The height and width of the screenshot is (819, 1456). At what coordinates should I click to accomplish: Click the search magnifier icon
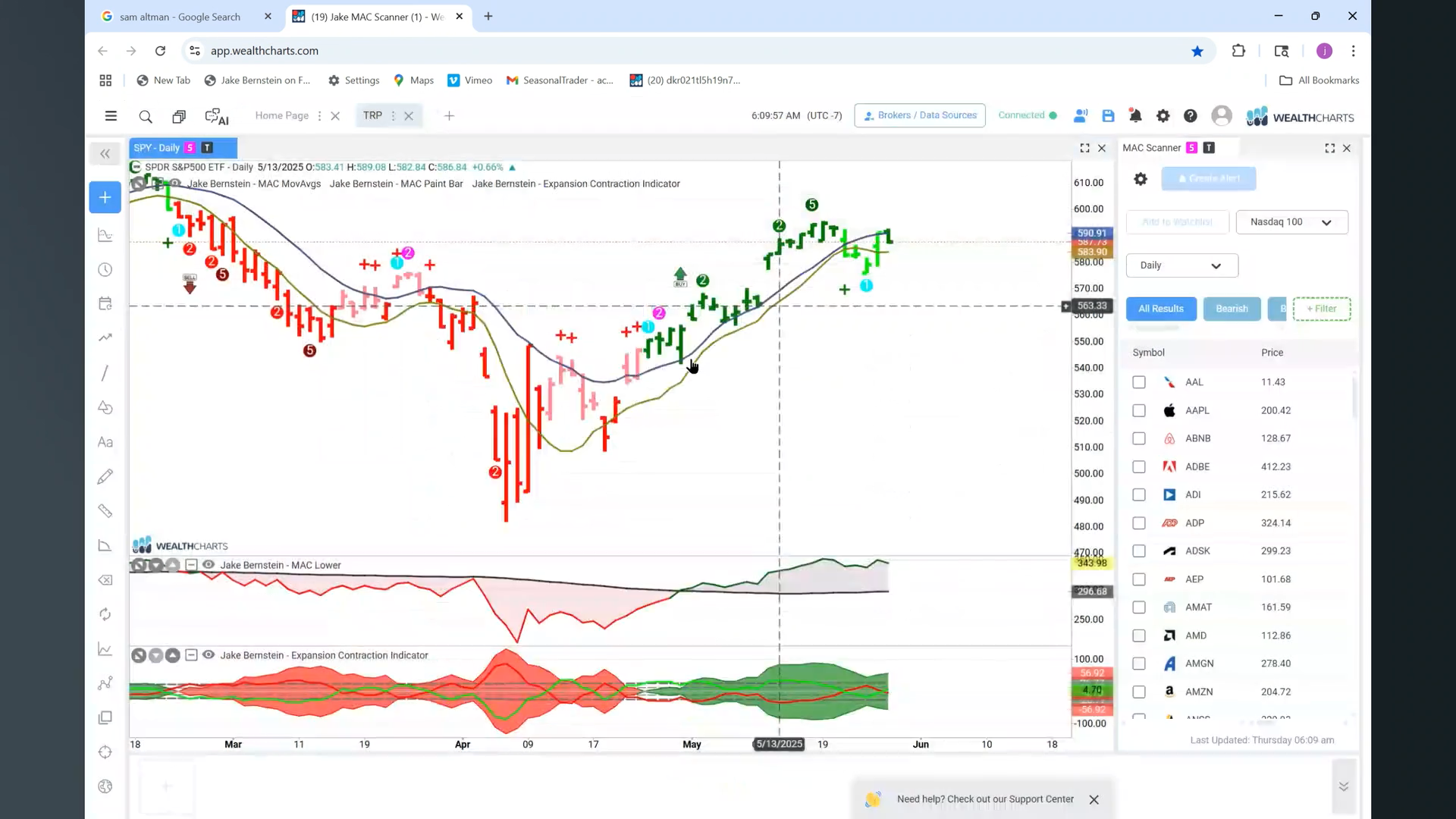[146, 116]
